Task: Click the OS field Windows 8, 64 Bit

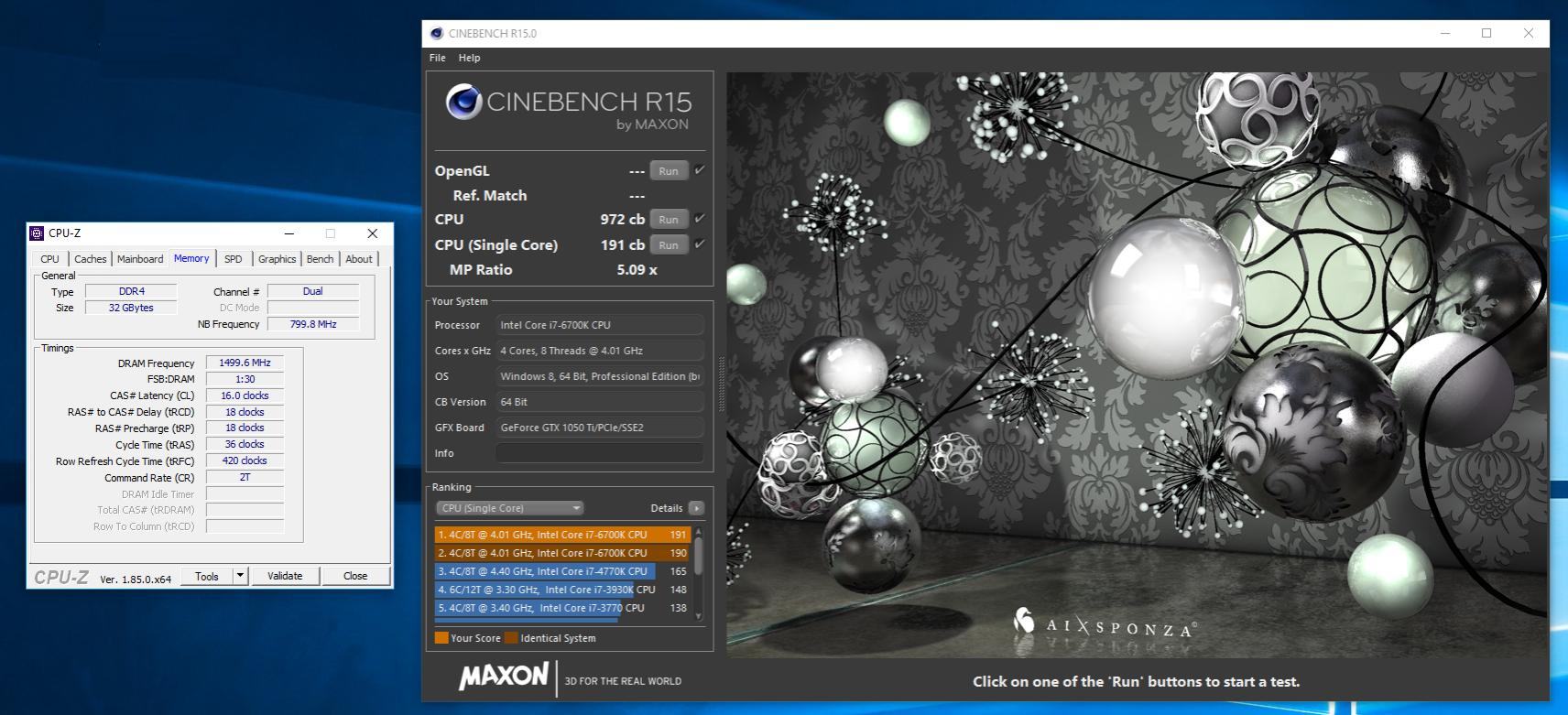Action: click(x=600, y=376)
